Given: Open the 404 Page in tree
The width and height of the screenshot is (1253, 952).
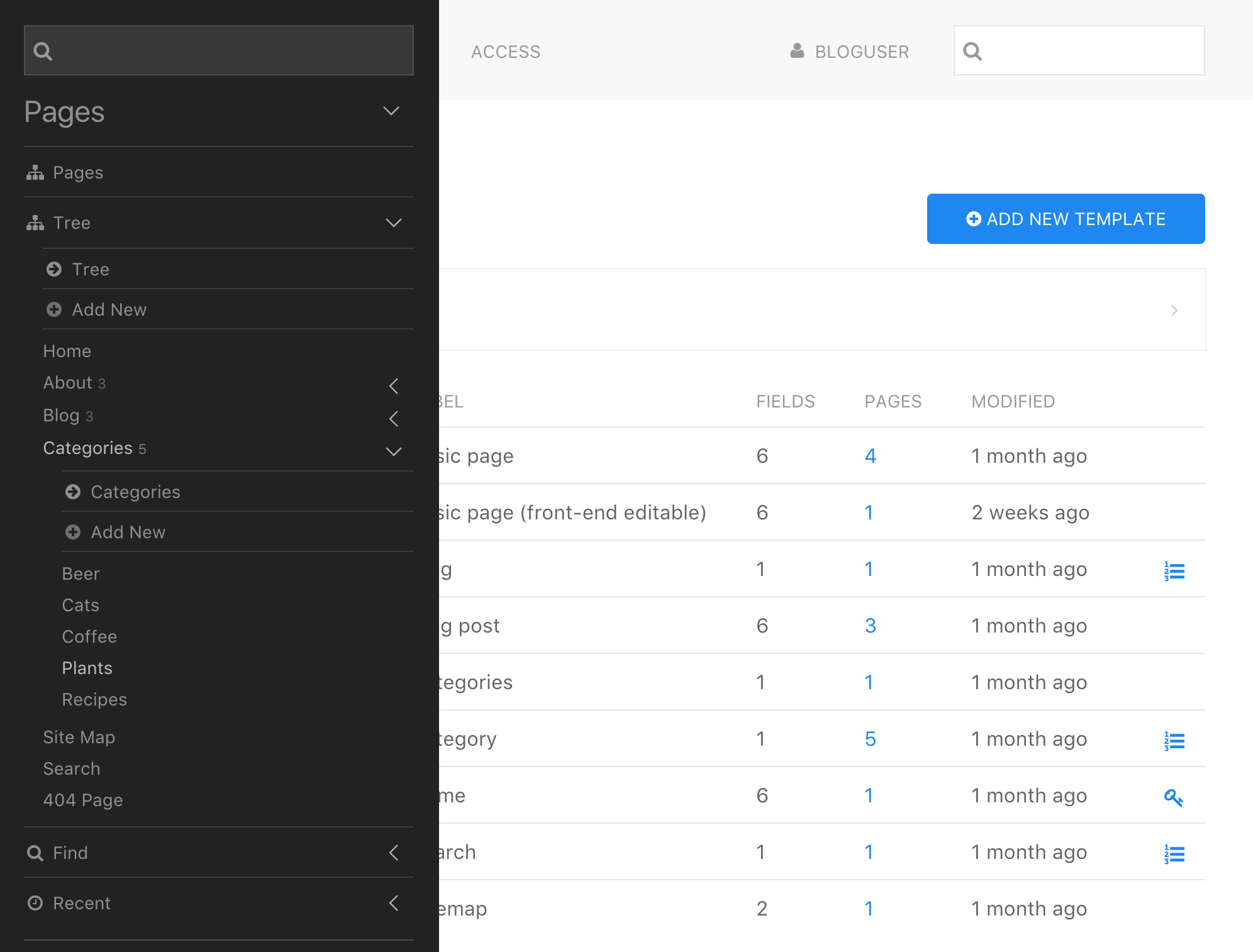Looking at the screenshot, I should (83, 800).
